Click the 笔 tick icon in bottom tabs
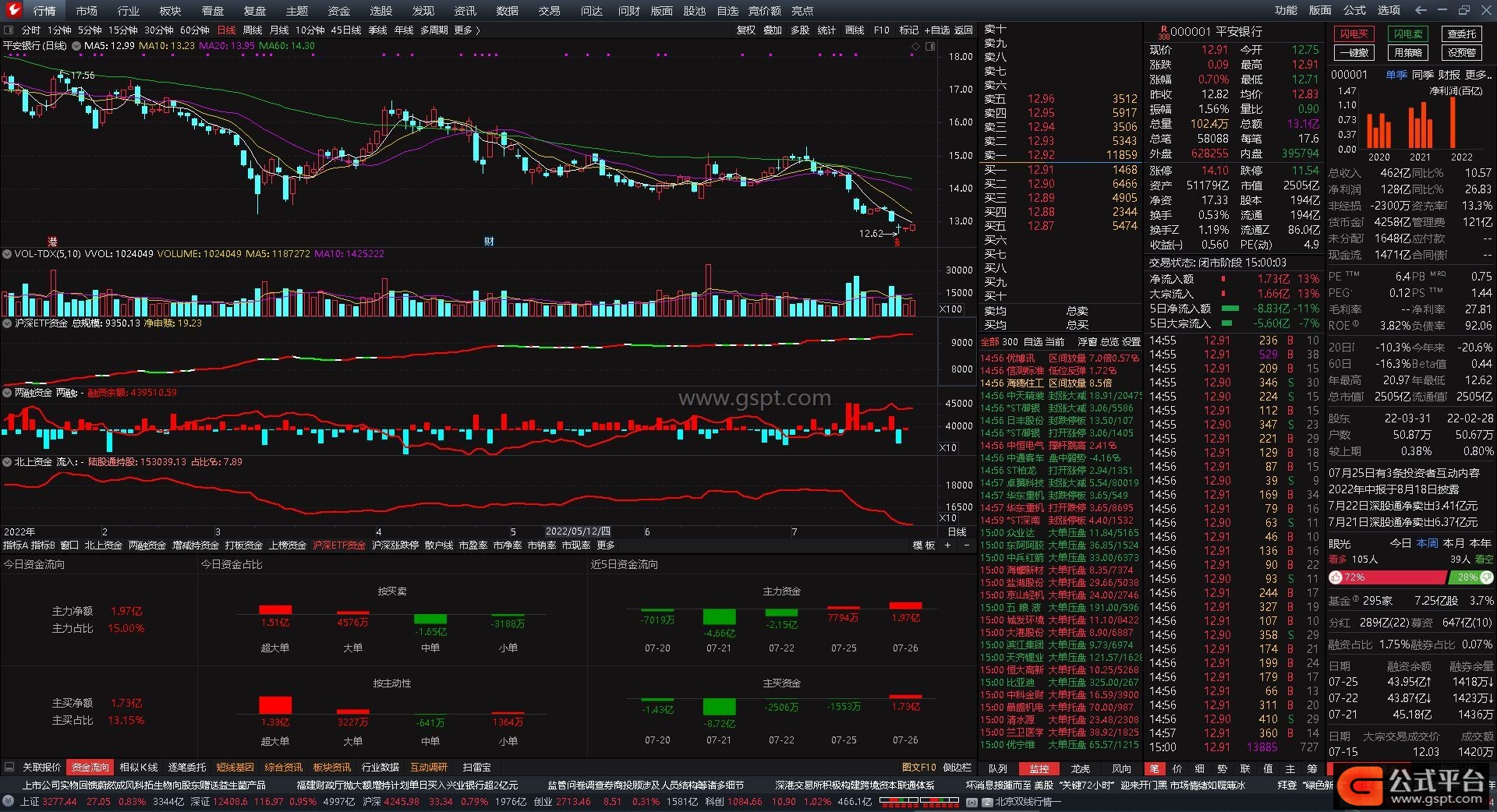Viewport: 1497px width, 812px height. (x=1155, y=768)
